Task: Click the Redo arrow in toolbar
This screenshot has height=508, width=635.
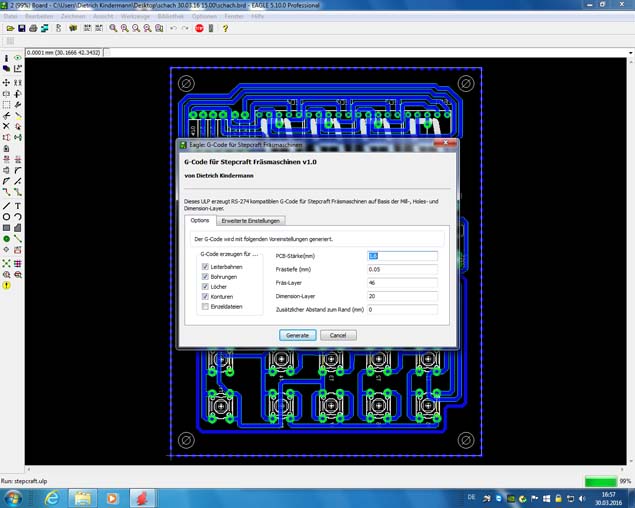Action: (x=185, y=28)
